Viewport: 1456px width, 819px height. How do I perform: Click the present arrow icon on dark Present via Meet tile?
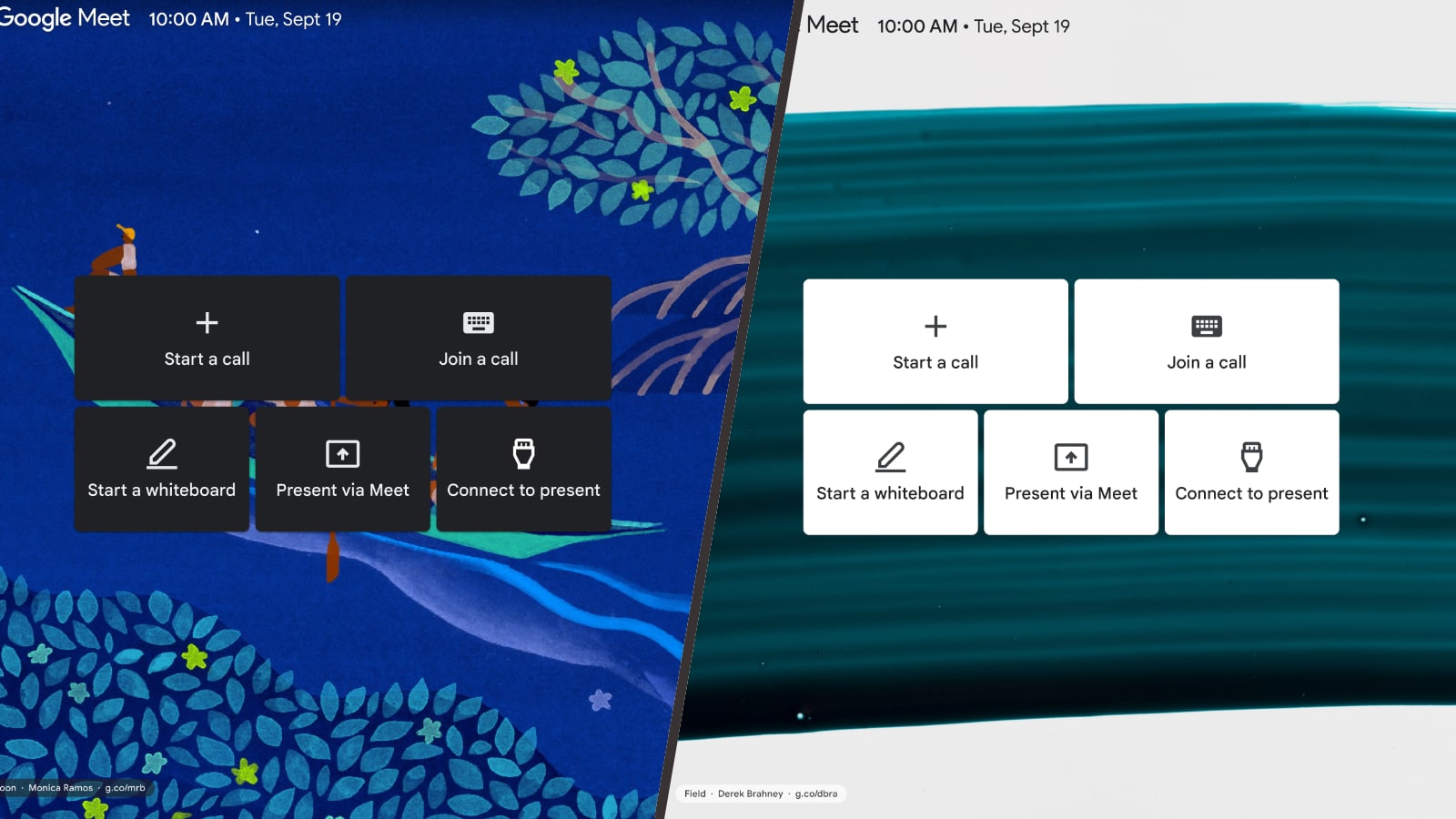[341, 452]
